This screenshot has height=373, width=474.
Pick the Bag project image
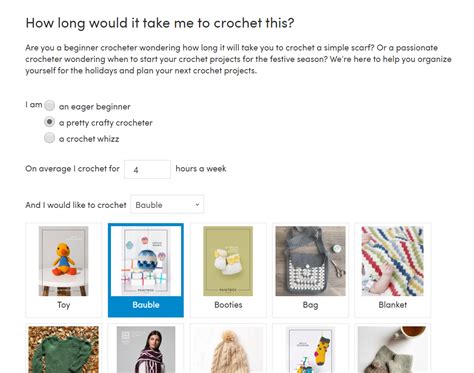(310, 261)
